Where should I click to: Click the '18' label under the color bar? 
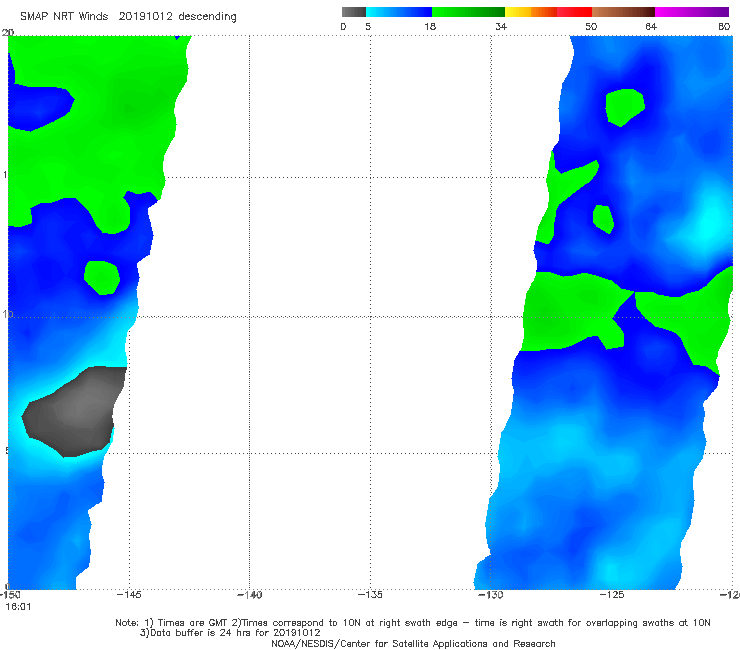click(x=430, y=26)
